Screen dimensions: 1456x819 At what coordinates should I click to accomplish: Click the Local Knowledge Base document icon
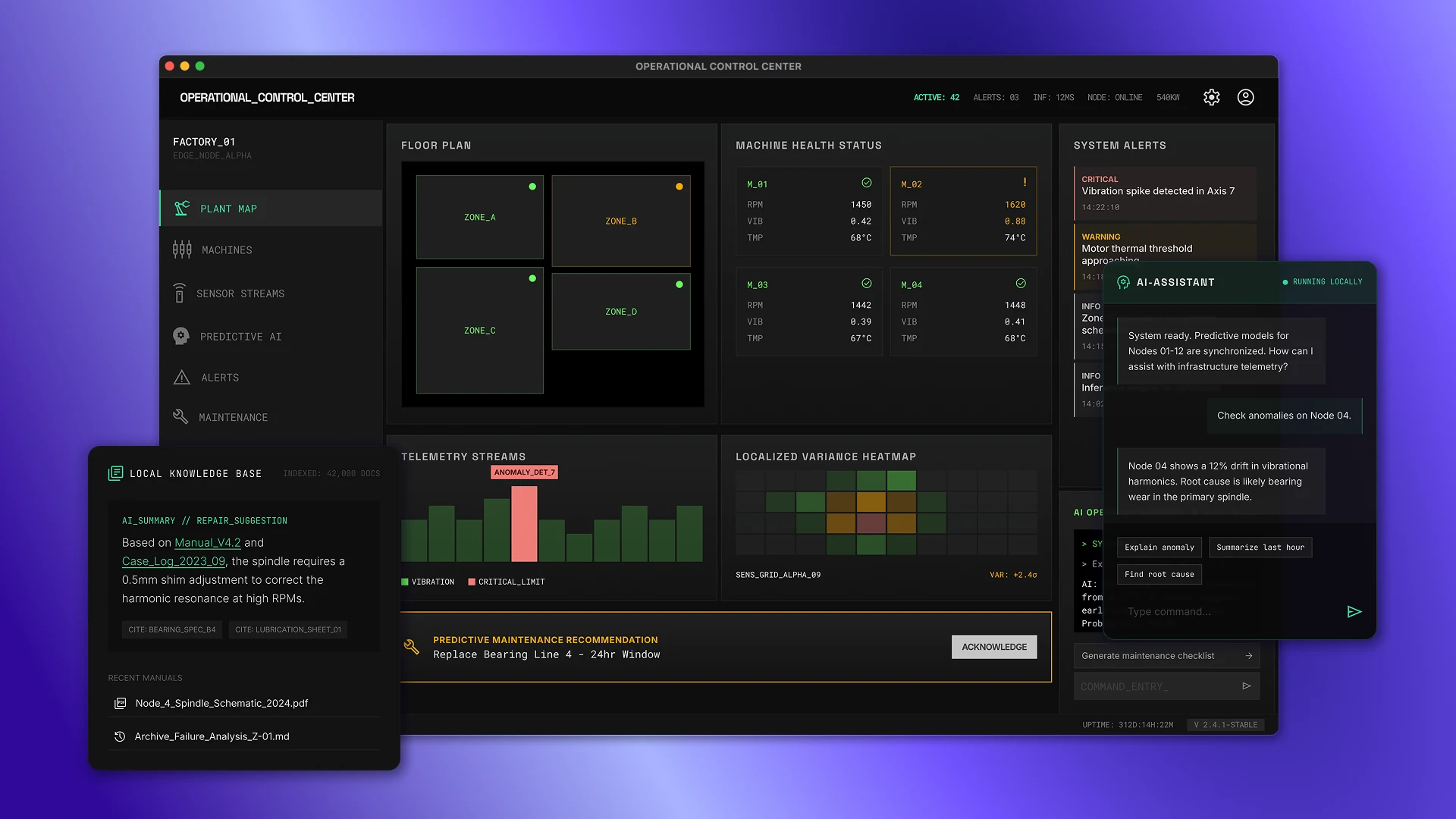tap(115, 473)
